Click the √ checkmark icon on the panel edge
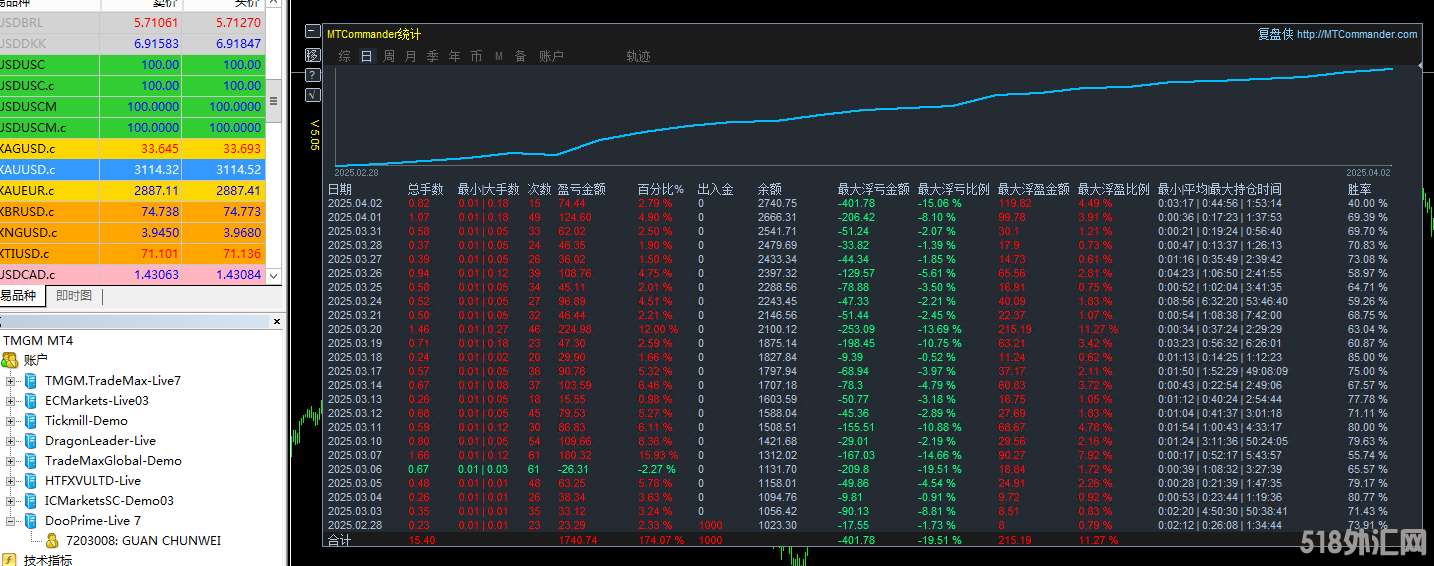This screenshot has width=1434, height=566. coord(313,95)
